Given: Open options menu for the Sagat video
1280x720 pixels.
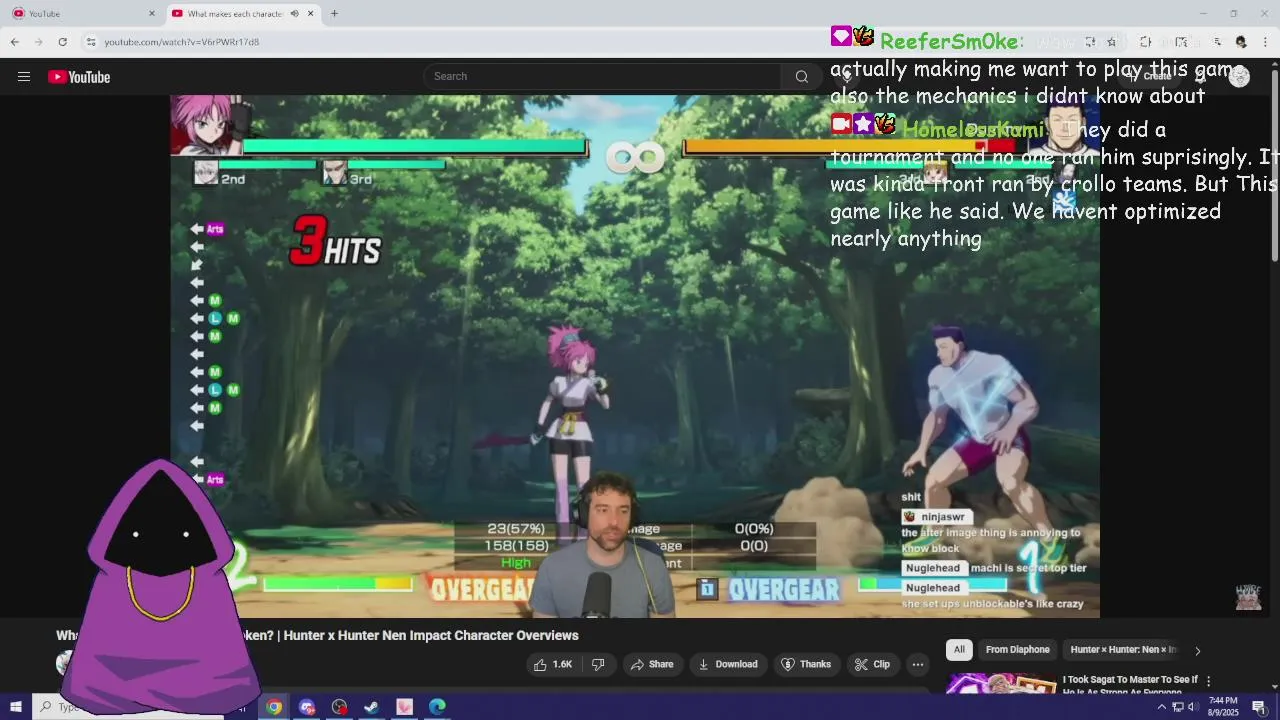Looking at the screenshot, I should [x=1208, y=681].
